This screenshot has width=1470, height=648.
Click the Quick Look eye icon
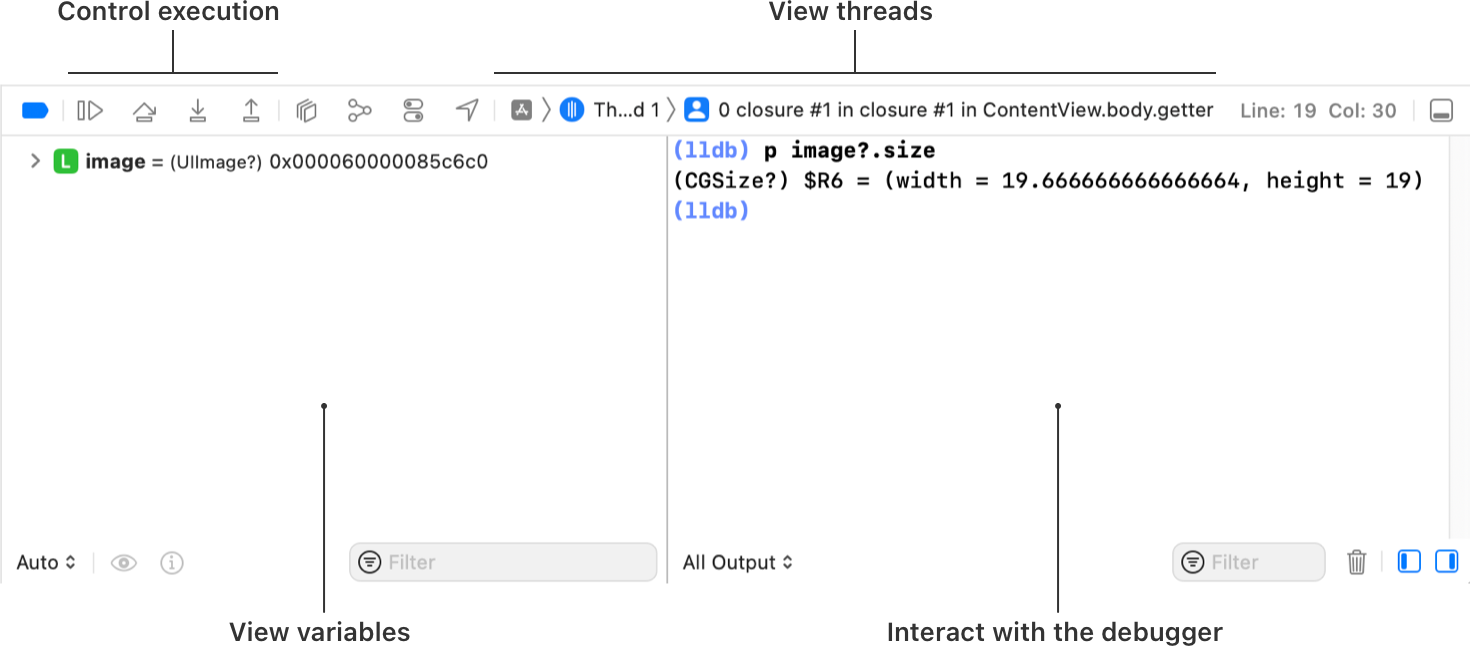(124, 562)
